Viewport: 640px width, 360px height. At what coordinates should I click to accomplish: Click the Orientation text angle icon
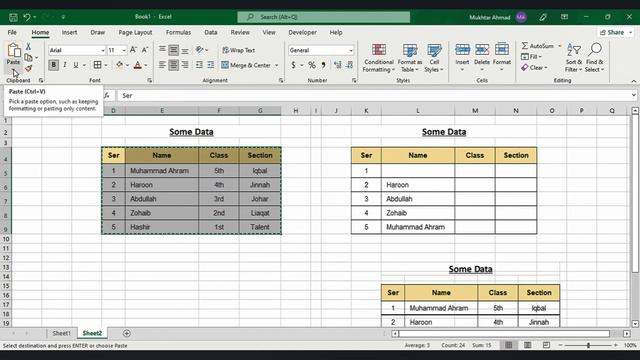(200, 50)
